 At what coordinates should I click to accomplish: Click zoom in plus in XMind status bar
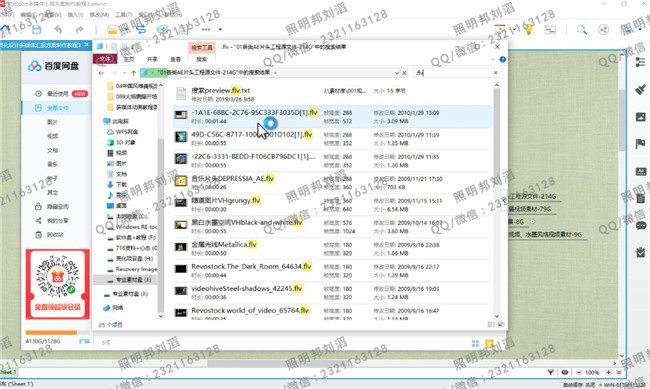tap(609, 372)
